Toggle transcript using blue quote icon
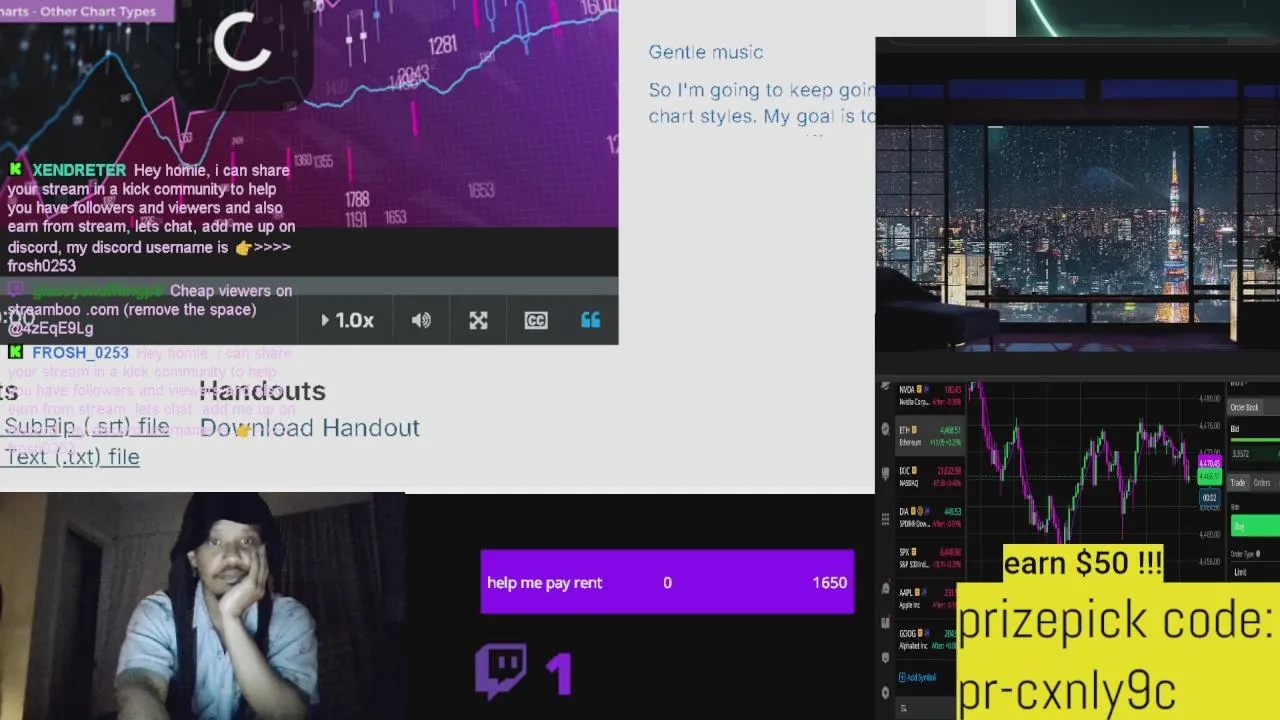1280x720 pixels. tap(591, 320)
